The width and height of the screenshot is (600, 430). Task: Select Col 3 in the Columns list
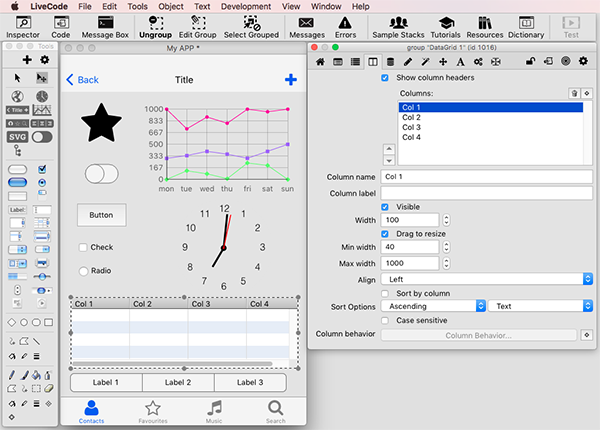(412, 128)
